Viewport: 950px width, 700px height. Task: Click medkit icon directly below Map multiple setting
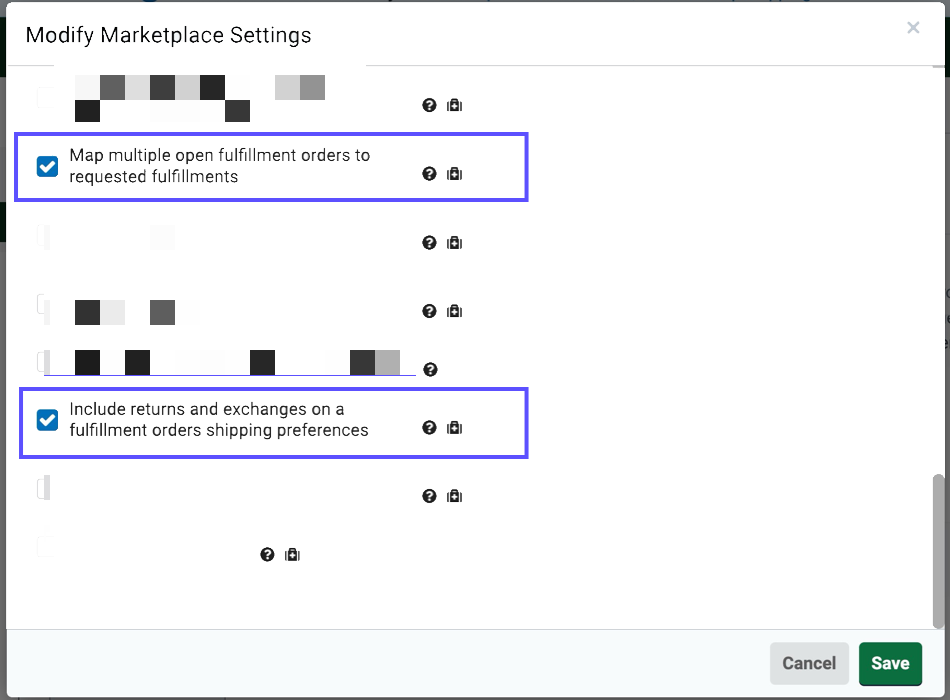coord(454,243)
